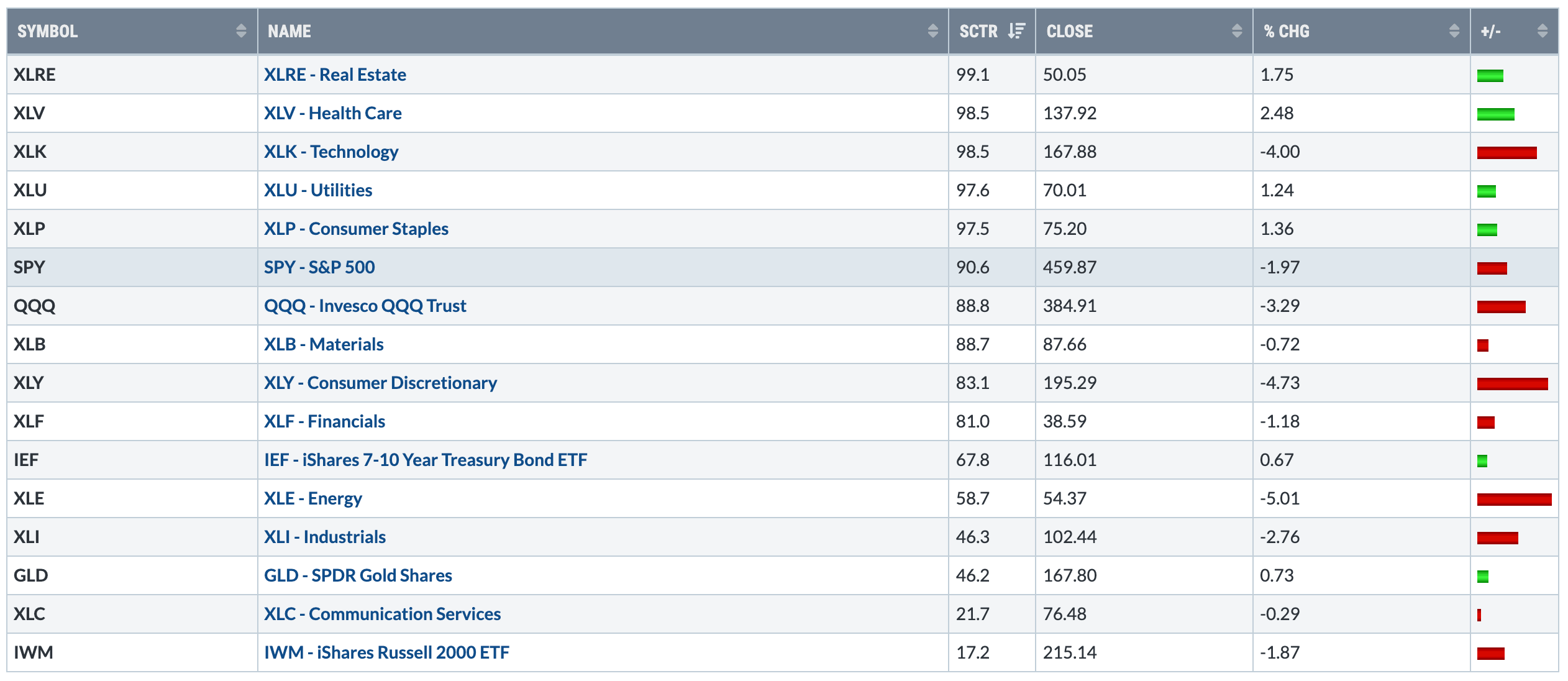Screen dimensions: 1568x681
Task: Select the IWM symbol cell
Action: coord(132,652)
